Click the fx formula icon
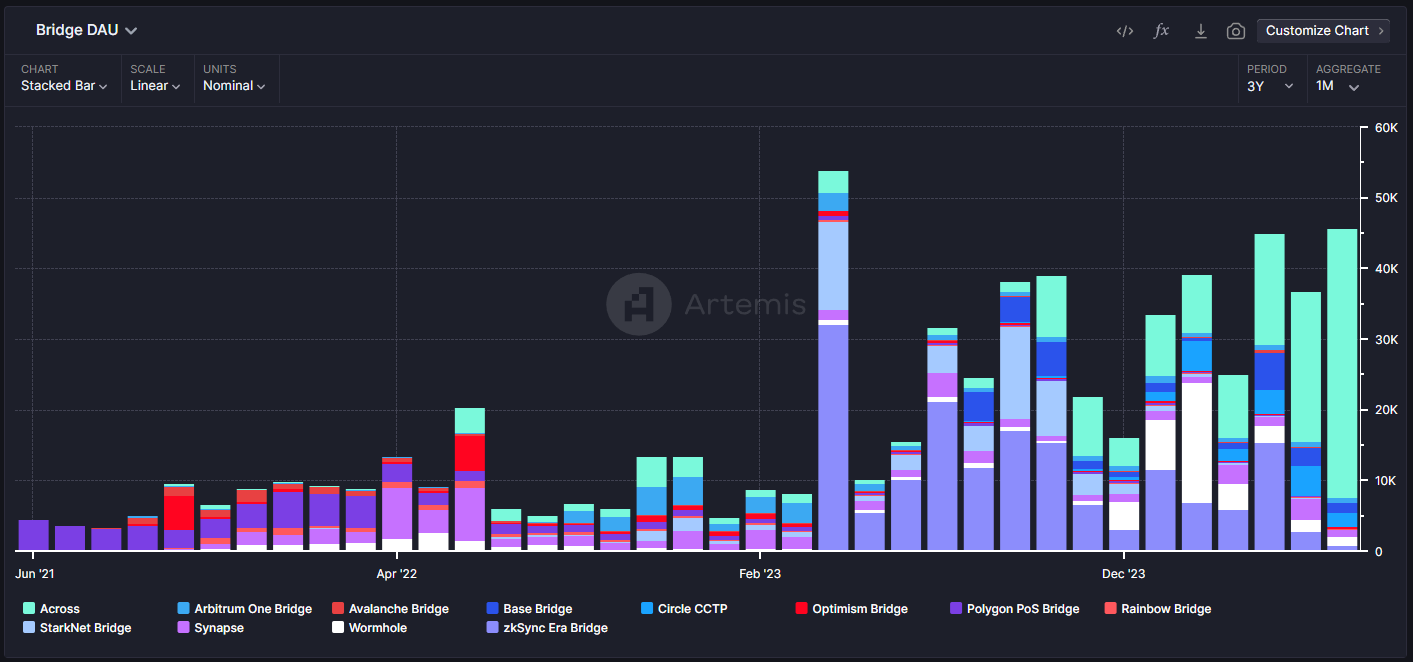This screenshot has width=1413, height=662. pos(1160,30)
